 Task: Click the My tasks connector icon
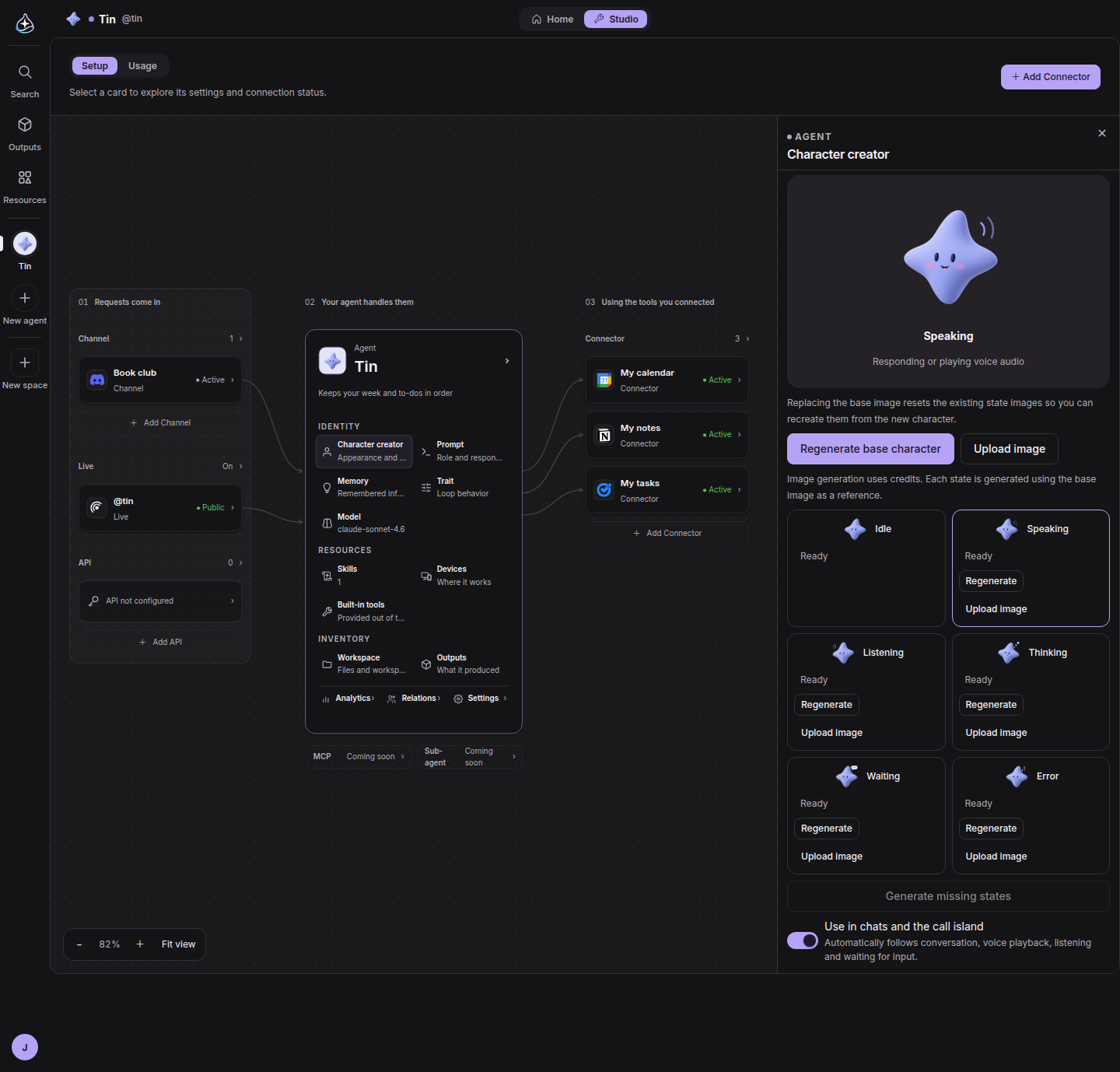(604, 490)
